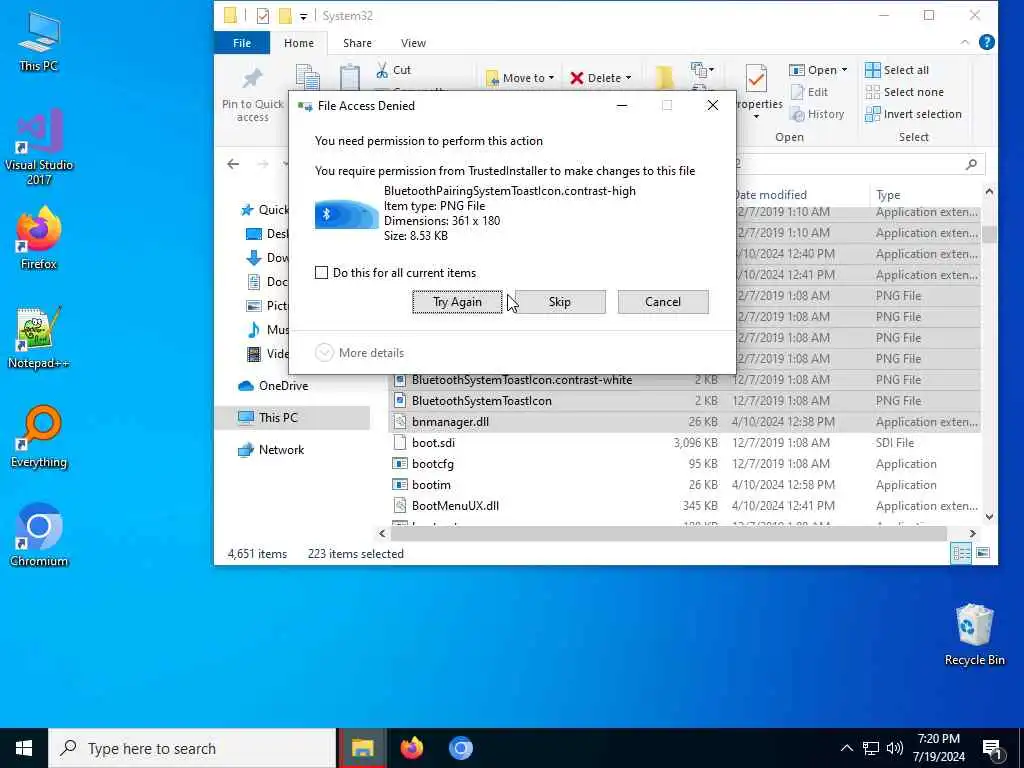This screenshot has height=768, width=1024.
Task: Click the Skip button
Action: [x=560, y=302]
